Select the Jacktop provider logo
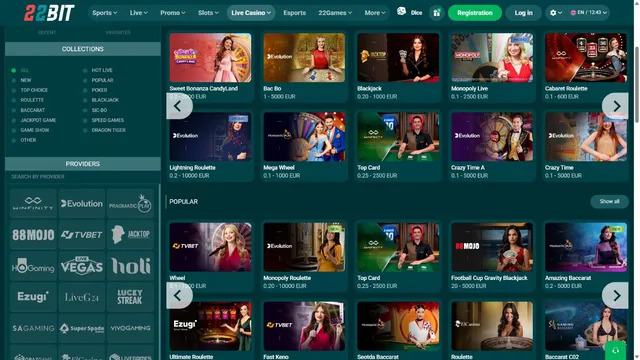640x360 pixels. [130, 235]
